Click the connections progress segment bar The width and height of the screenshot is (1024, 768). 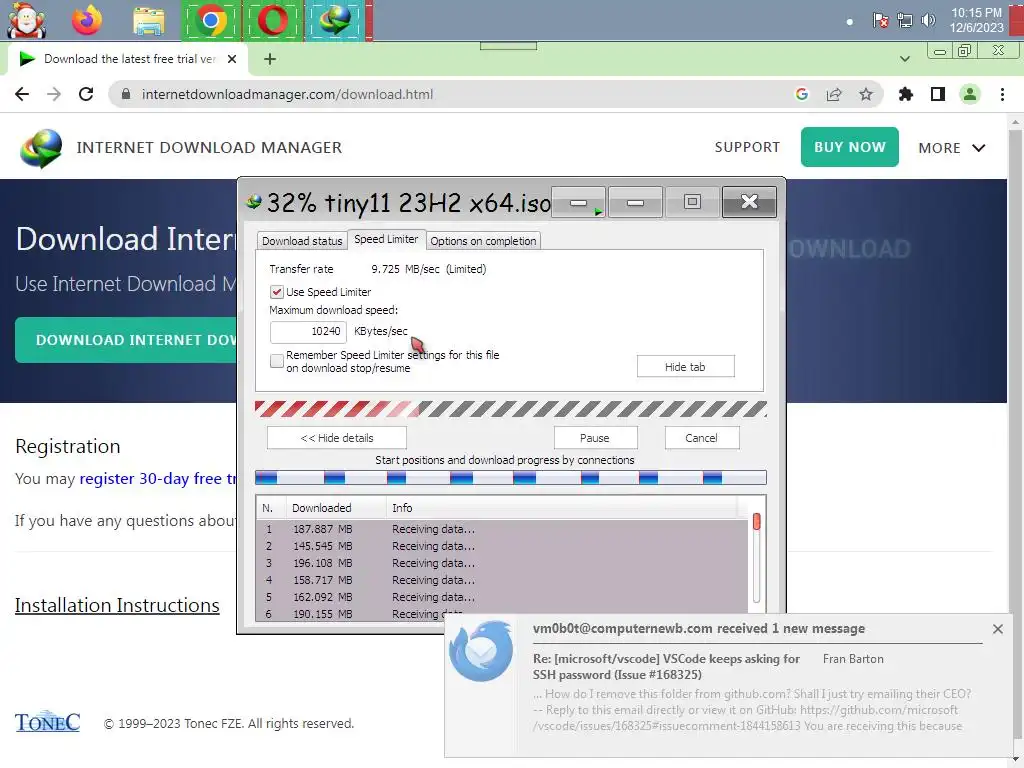511,478
